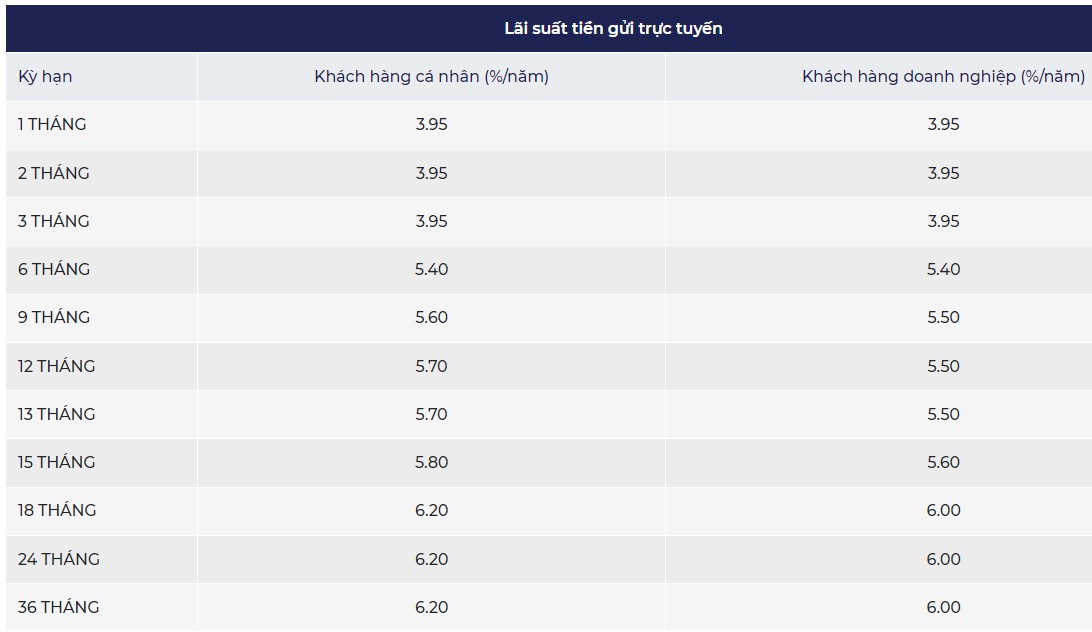Select the 5.40 business rate for 6 THÁNG
Viewport: 1092px width, 632px height.
pos(943,269)
